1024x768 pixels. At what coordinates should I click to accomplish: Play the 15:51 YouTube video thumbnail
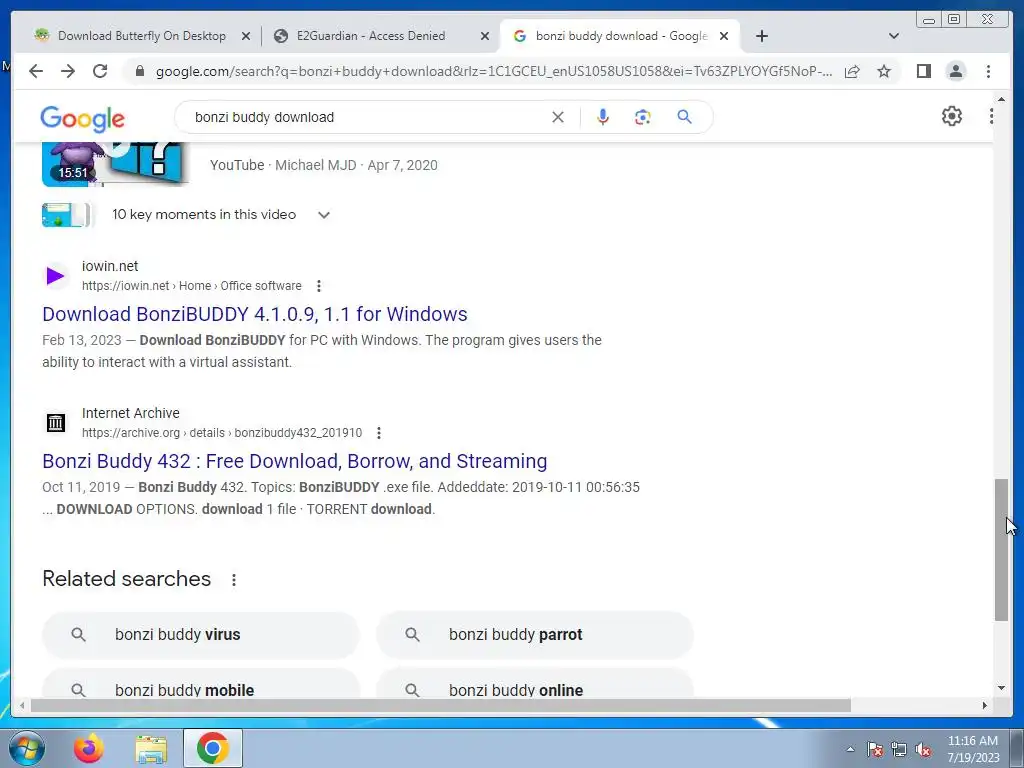coord(116,164)
